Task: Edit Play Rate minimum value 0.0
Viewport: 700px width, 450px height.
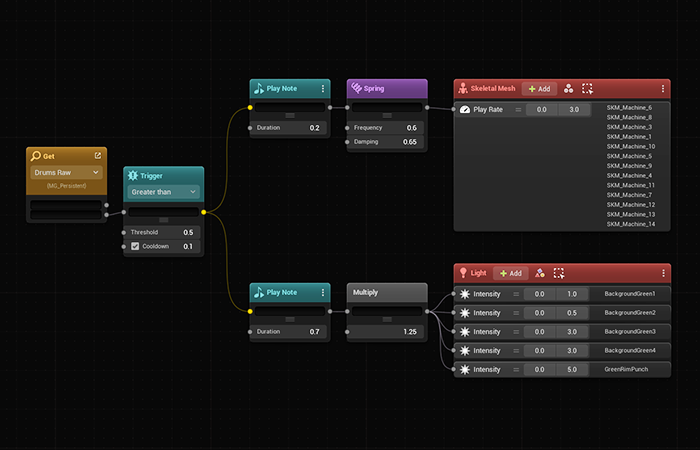Action: click(x=542, y=109)
